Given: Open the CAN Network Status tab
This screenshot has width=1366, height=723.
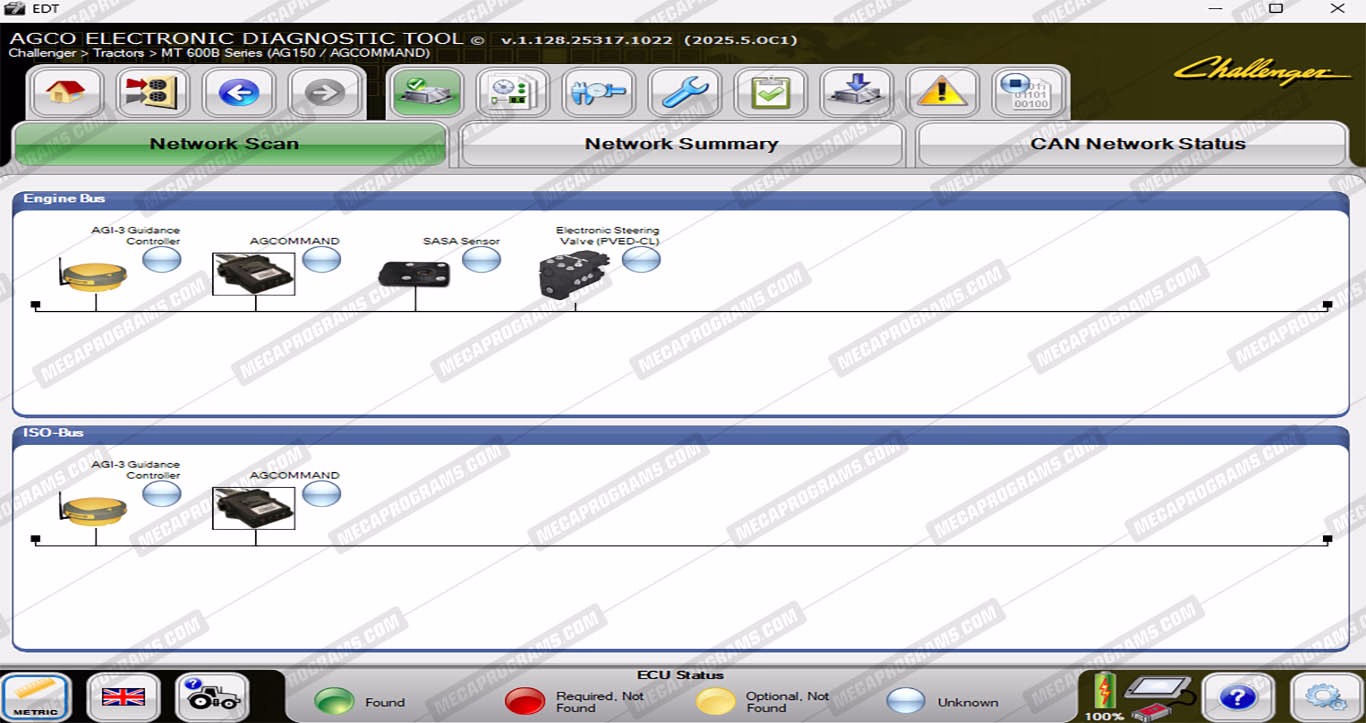Looking at the screenshot, I should click(1137, 144).
